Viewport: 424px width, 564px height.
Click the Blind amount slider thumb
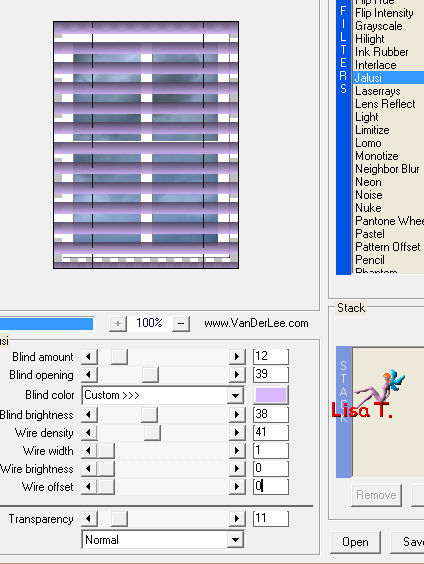119,356
